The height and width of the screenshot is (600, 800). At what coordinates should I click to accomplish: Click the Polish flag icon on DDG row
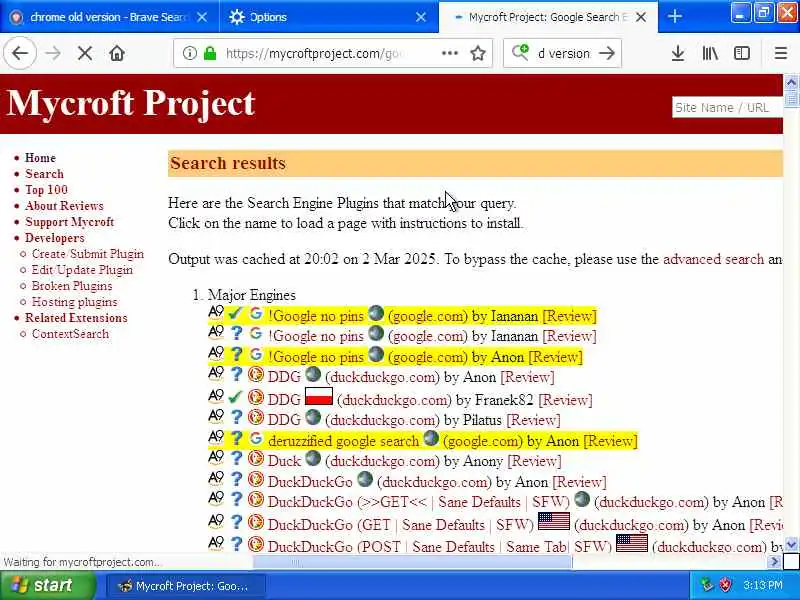click(x=319, y=396)
